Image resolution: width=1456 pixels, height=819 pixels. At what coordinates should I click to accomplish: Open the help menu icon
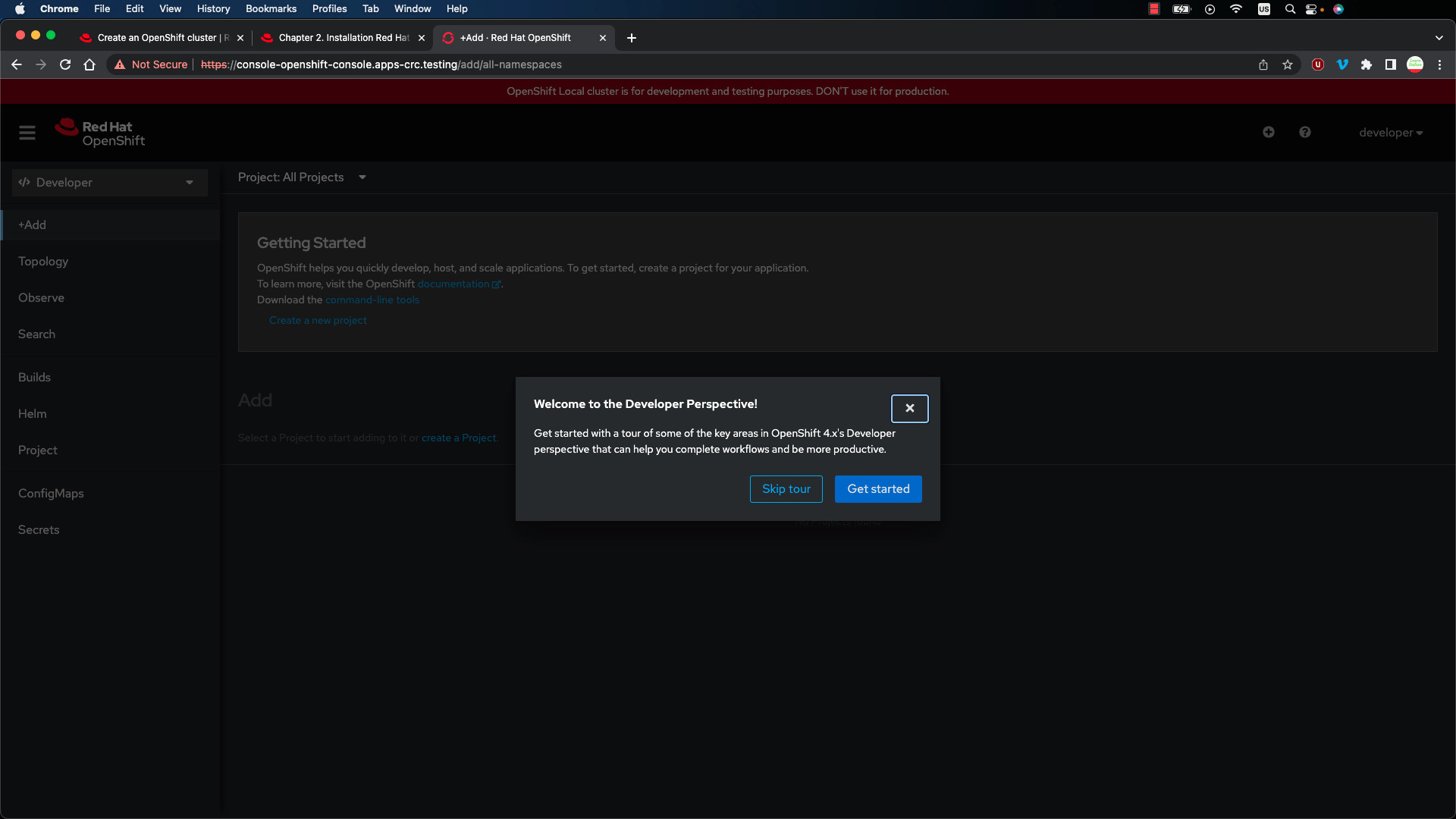tap(1304, 132)
